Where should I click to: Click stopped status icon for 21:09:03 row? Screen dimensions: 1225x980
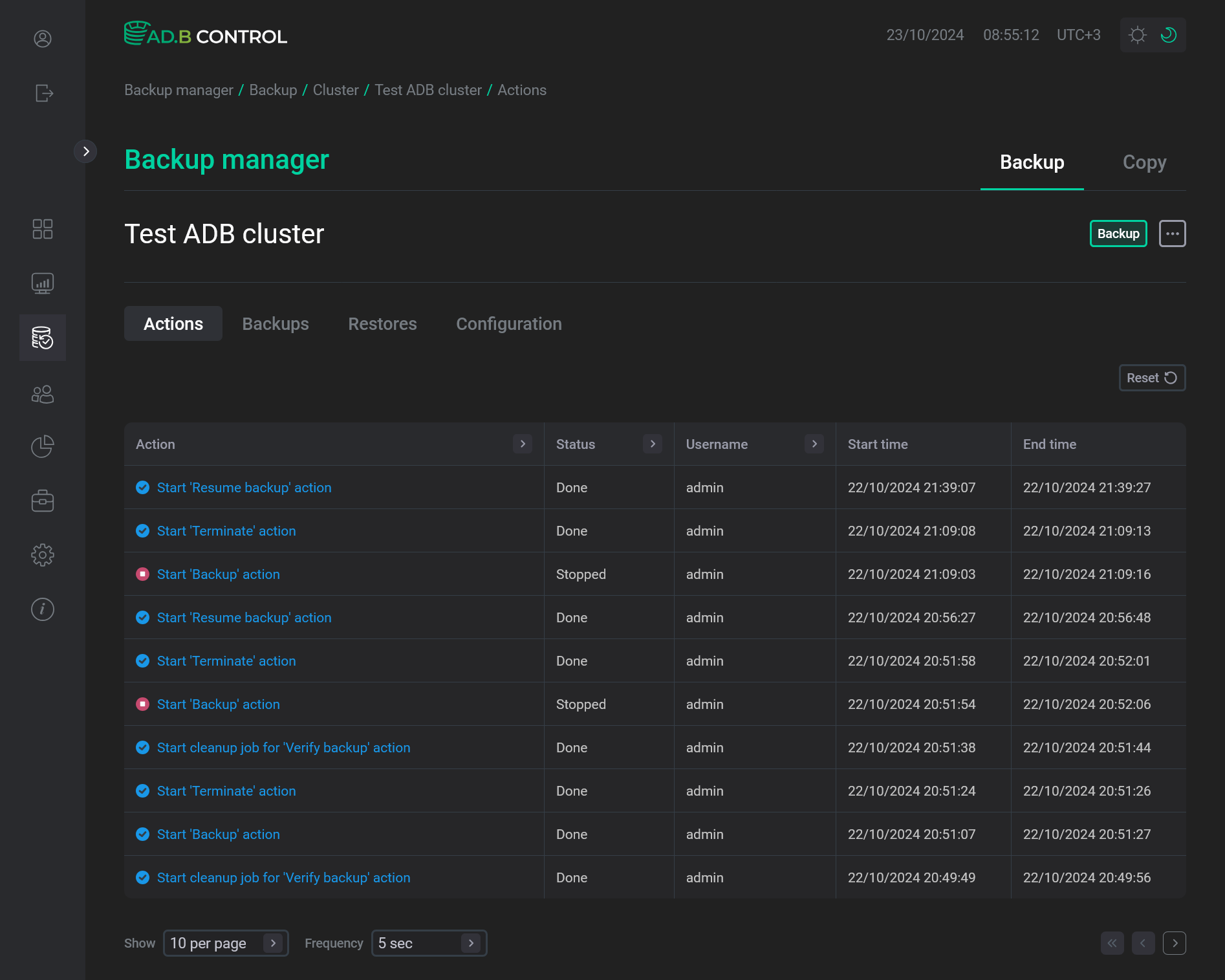pos(143,574)
